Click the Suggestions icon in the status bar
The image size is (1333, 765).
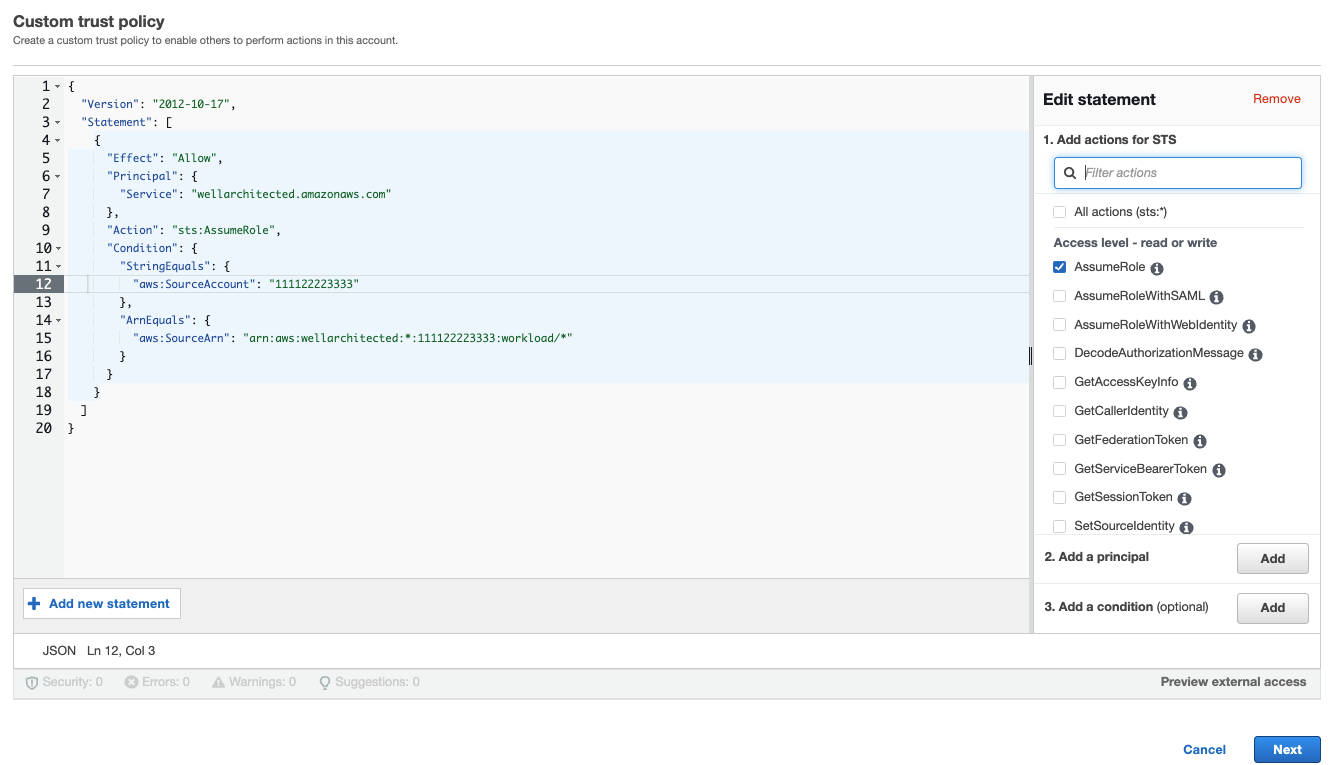[x=324, y=681]
